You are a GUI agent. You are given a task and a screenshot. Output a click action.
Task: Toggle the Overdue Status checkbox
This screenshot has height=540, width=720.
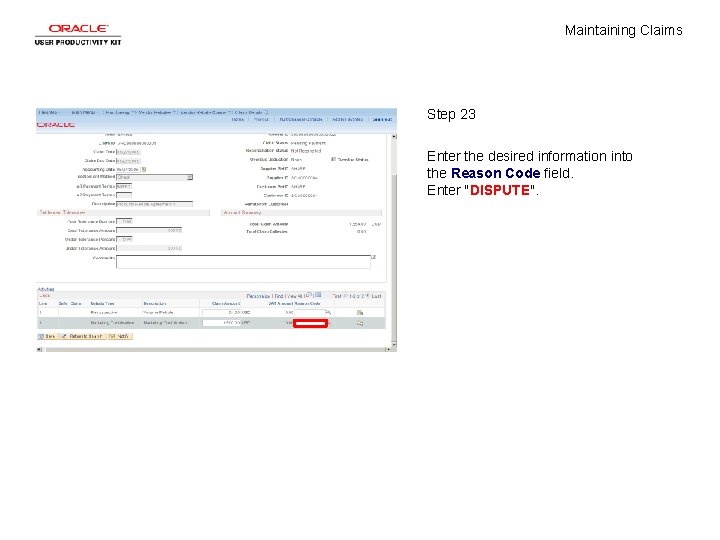point(333,159)
